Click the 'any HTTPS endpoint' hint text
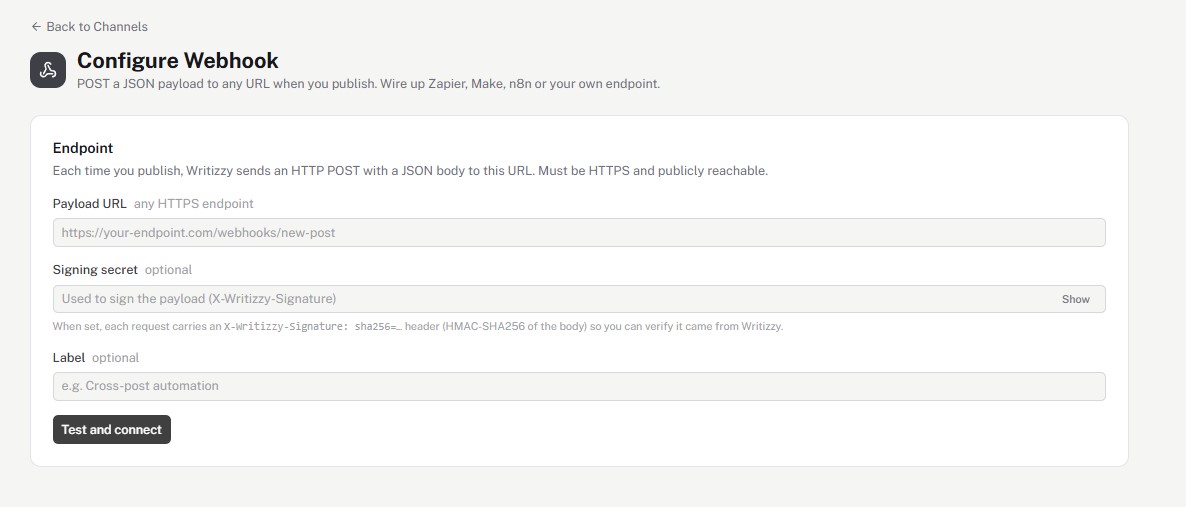Viewport: 1186px width, 507px height. (194, 204)
